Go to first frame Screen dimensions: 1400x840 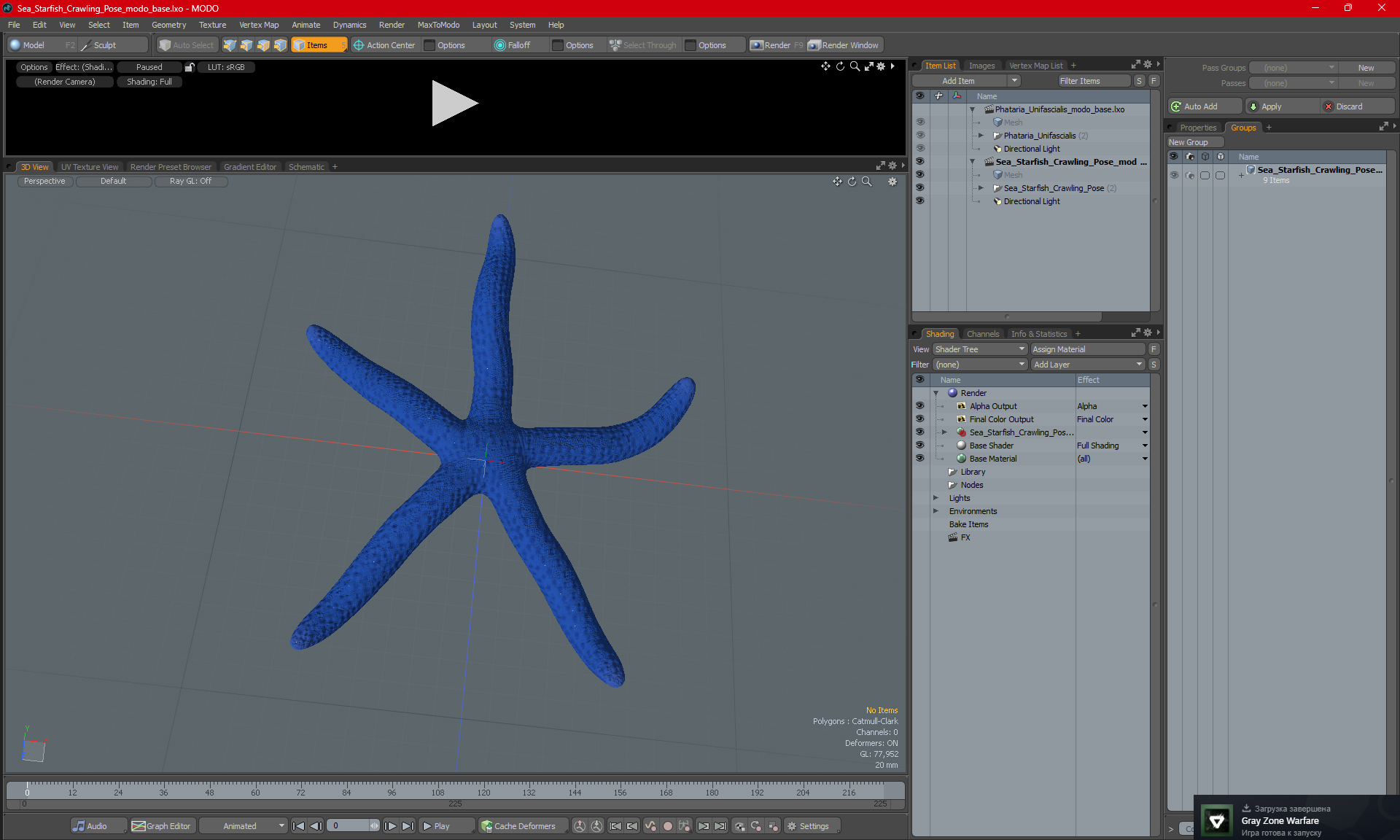(x=298, y=826)
